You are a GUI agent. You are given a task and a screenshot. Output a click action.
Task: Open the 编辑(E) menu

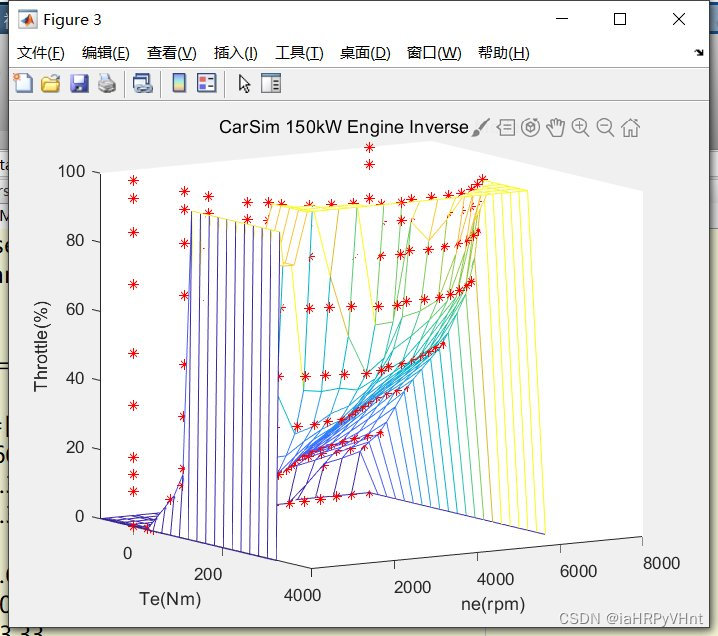point(106,53)
